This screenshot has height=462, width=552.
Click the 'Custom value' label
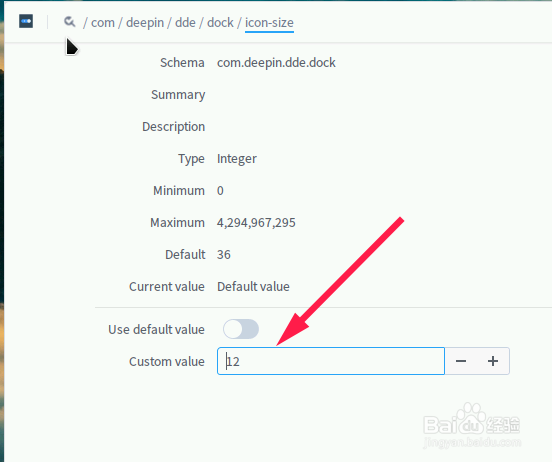[x=167, y=362]
